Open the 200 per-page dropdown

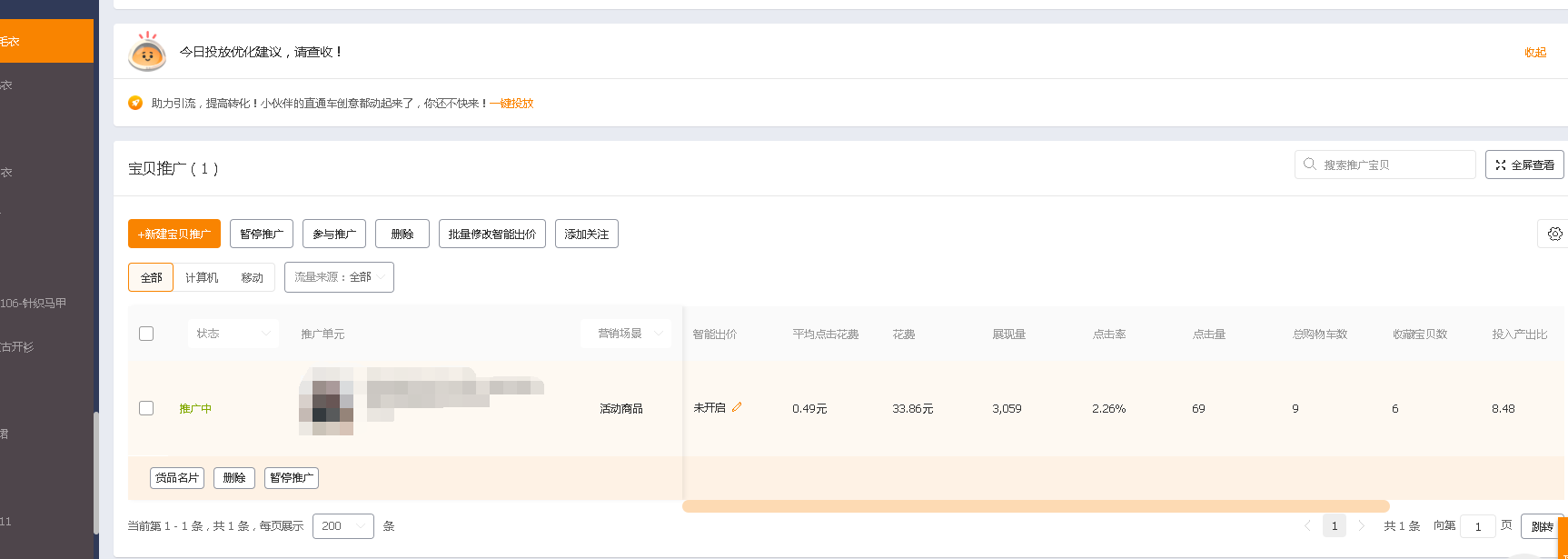[x=342, y=526]
